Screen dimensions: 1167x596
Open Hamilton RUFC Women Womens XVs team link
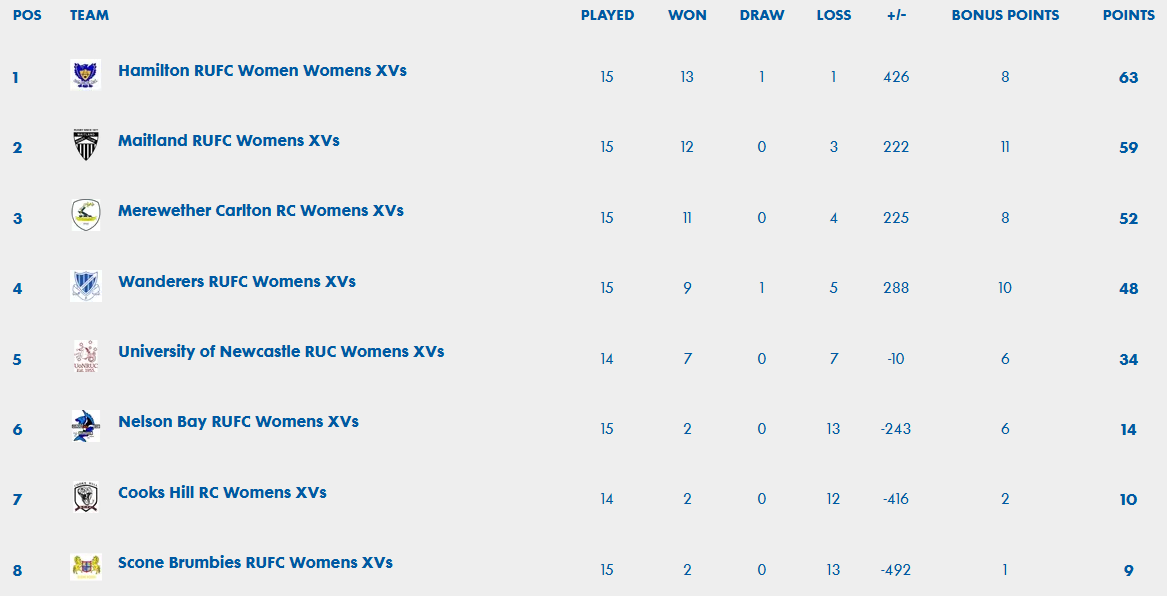point(262,71)
